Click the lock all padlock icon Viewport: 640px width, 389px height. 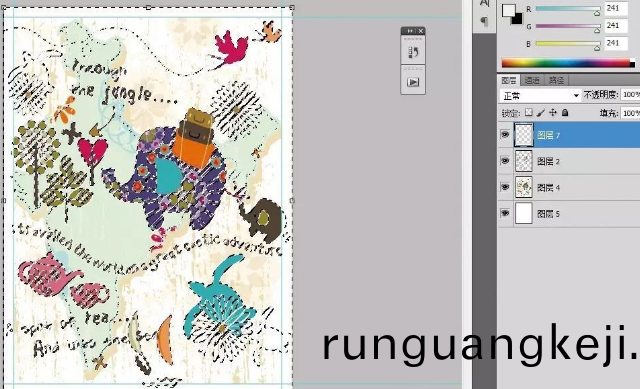click(x=565, y=113)
